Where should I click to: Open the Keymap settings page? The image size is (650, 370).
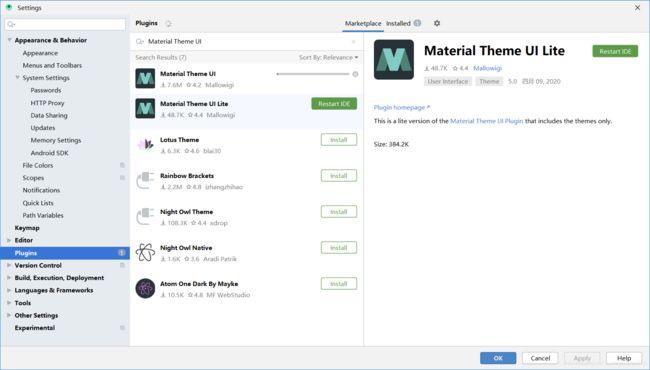[x=27, y=228]
